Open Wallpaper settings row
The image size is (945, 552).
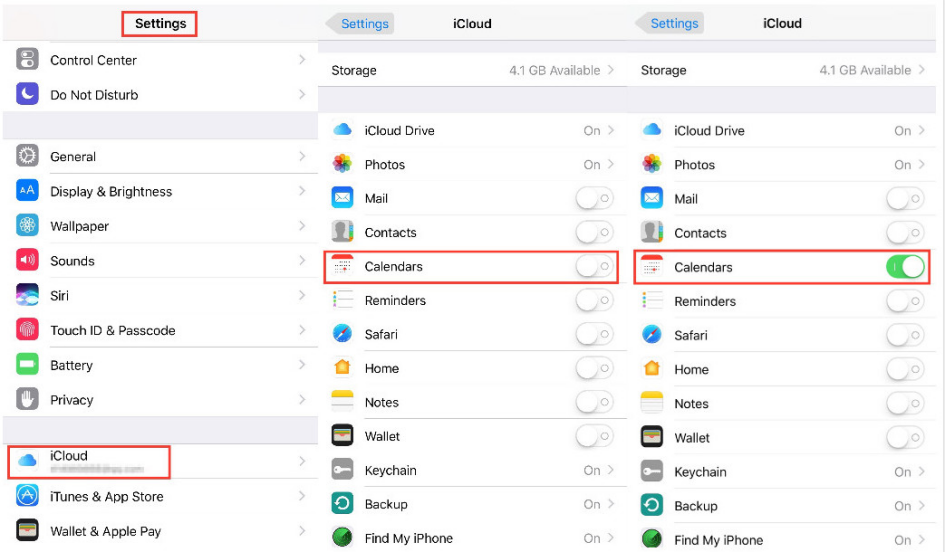click(x=160, y=225)
